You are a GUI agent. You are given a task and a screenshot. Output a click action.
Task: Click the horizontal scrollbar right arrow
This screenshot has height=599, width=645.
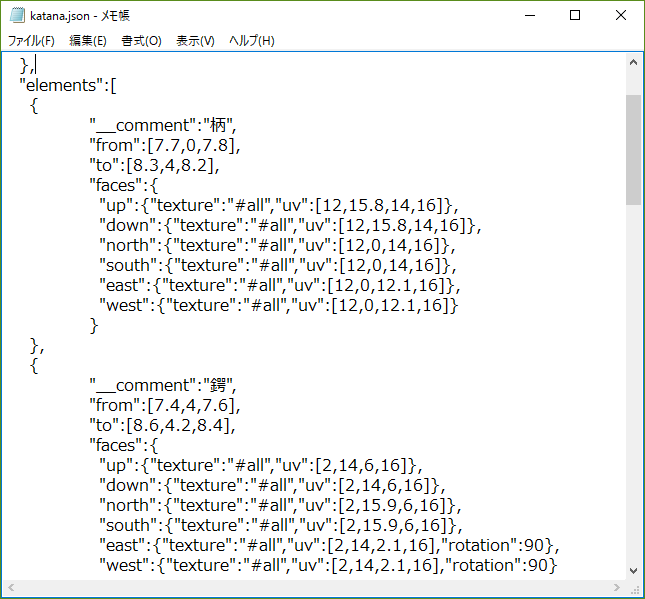(x=617, y=587)
